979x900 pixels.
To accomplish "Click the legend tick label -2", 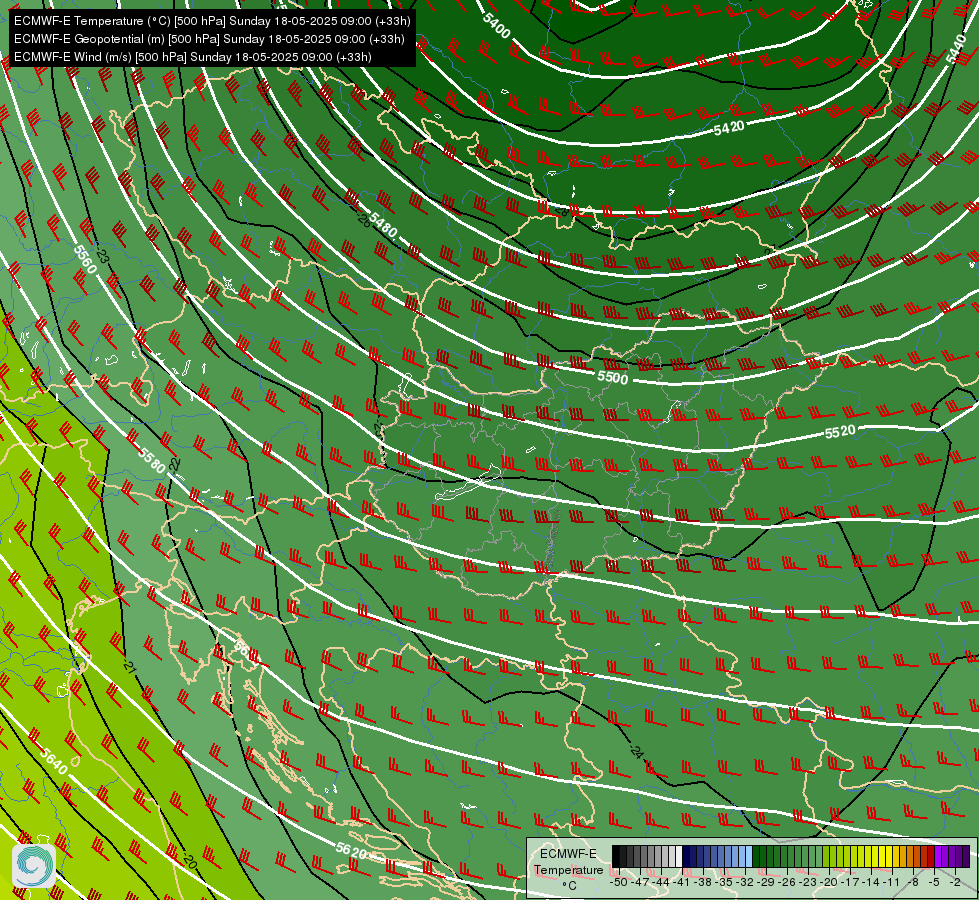I will point(955,883).
